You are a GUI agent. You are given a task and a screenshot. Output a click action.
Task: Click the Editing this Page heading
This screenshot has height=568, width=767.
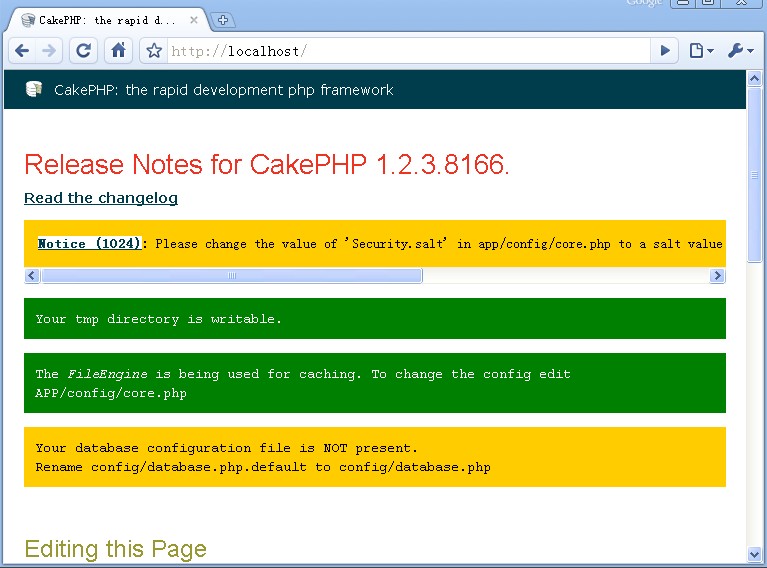coord(115,549)
